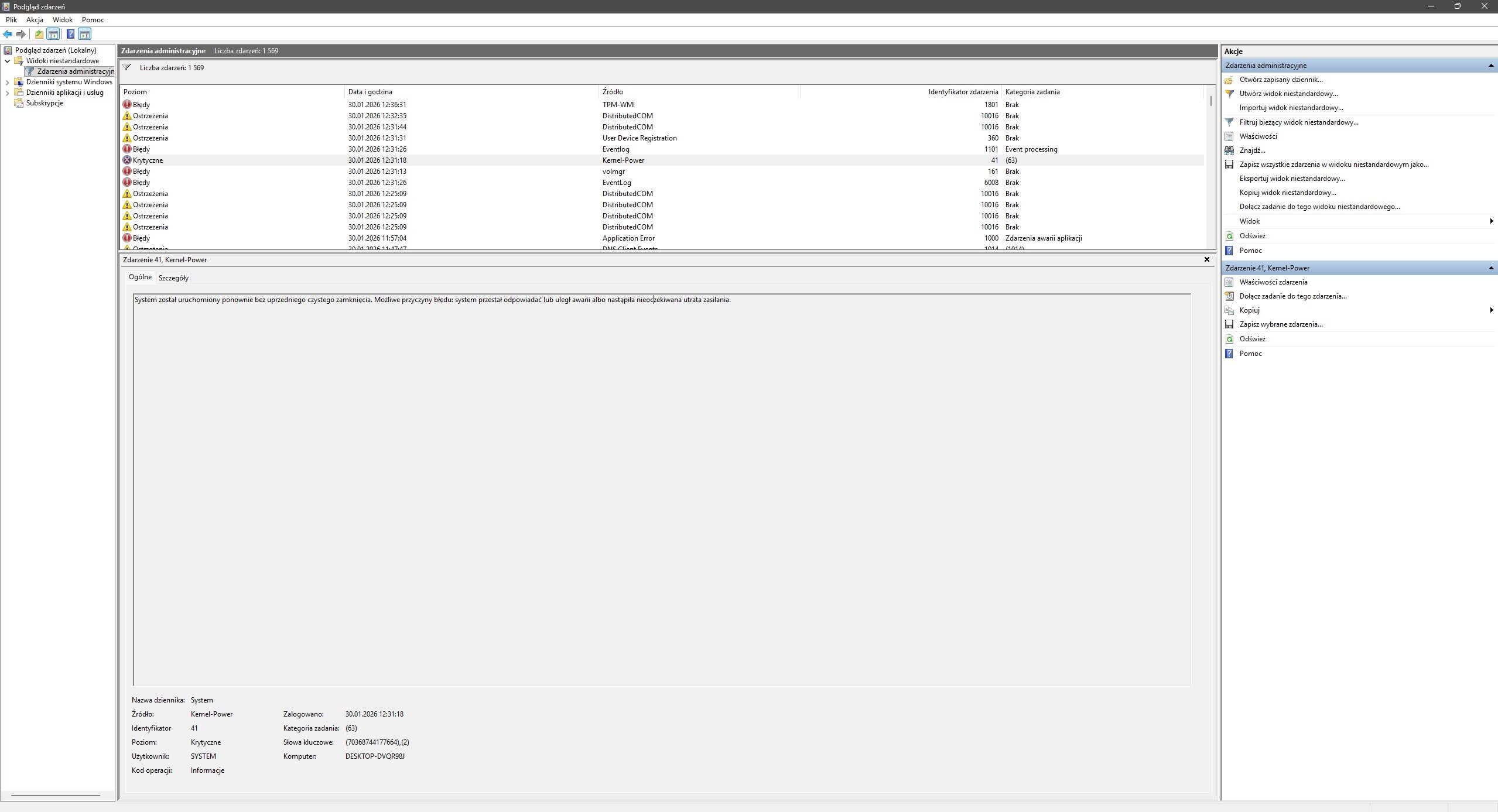Collapse the Zdarzenie 41, Kernel-Power actions section
This screenshot has height=812, width=1498.
point(1490,268)
